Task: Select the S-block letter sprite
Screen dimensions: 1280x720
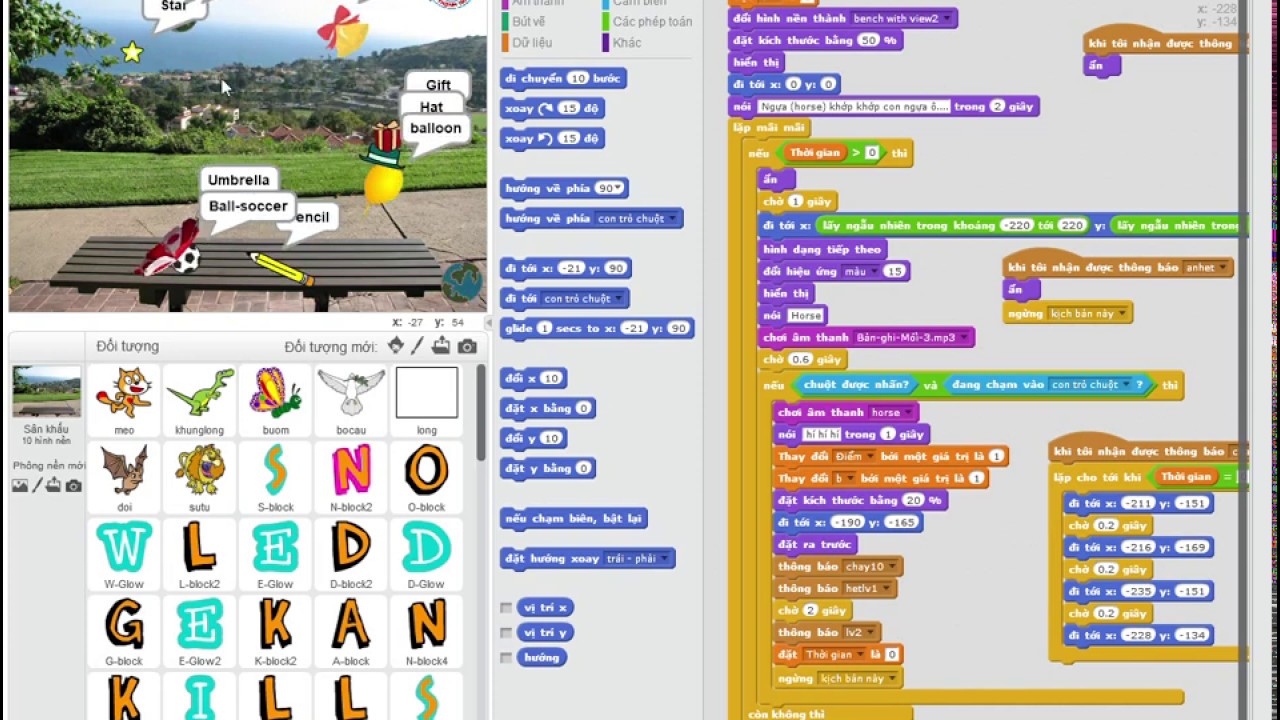Action: (x=276, y=477)
